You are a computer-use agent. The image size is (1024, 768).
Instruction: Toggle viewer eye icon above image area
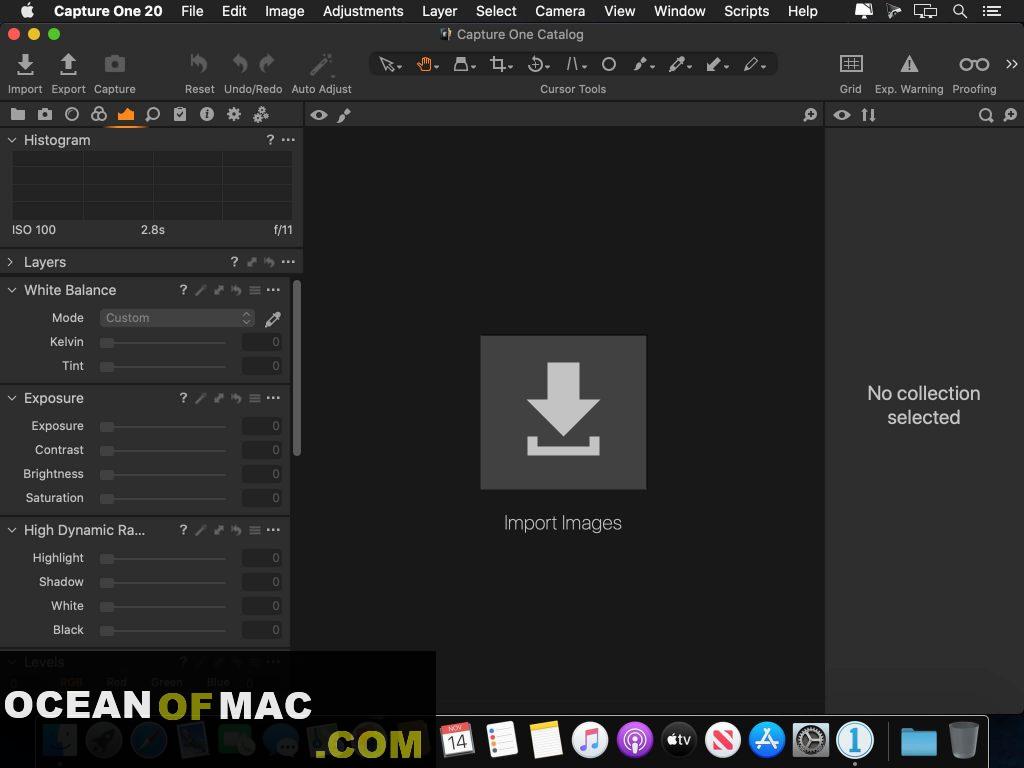click(319, 115)
